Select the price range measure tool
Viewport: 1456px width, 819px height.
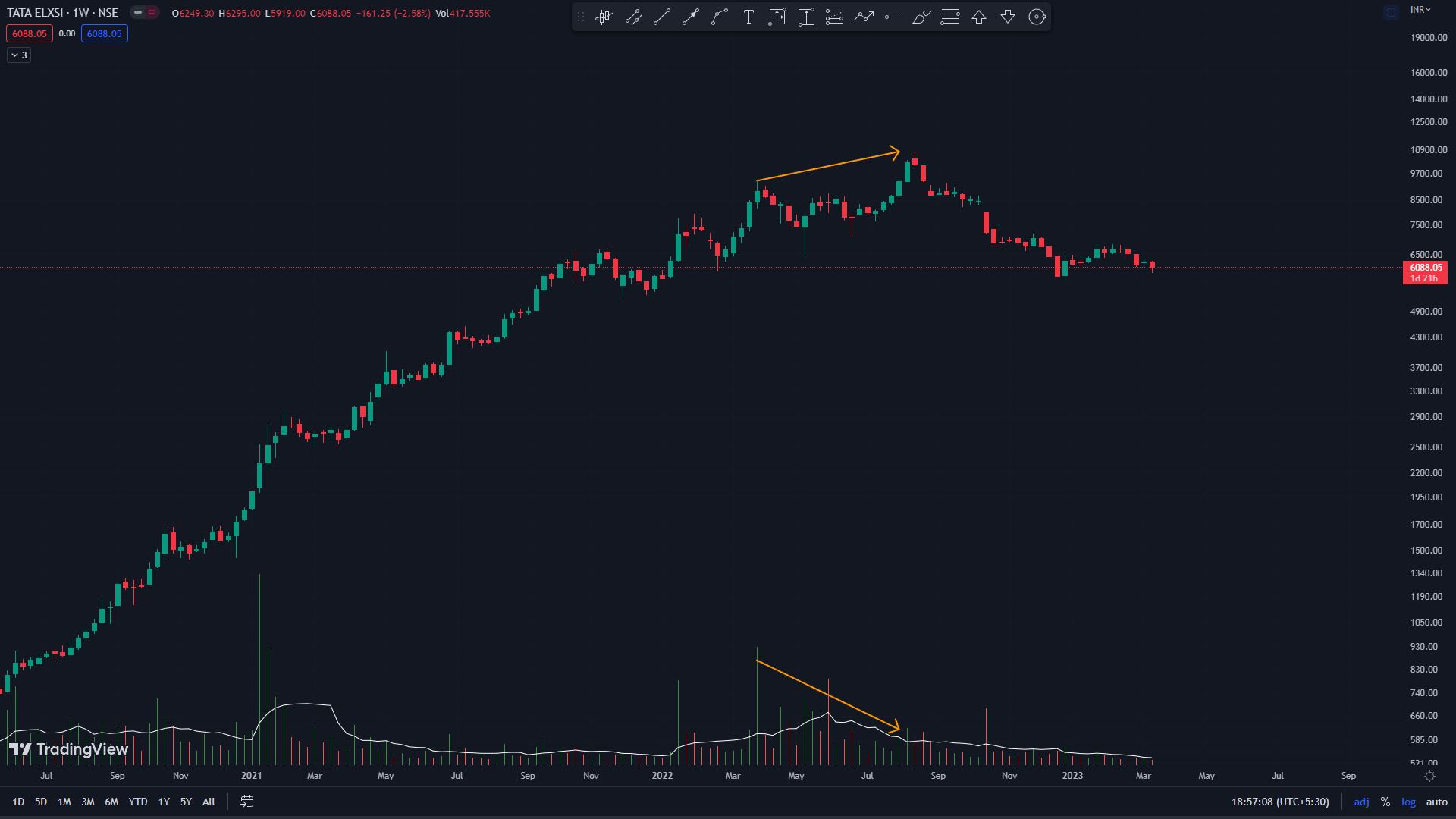(806, 17)
